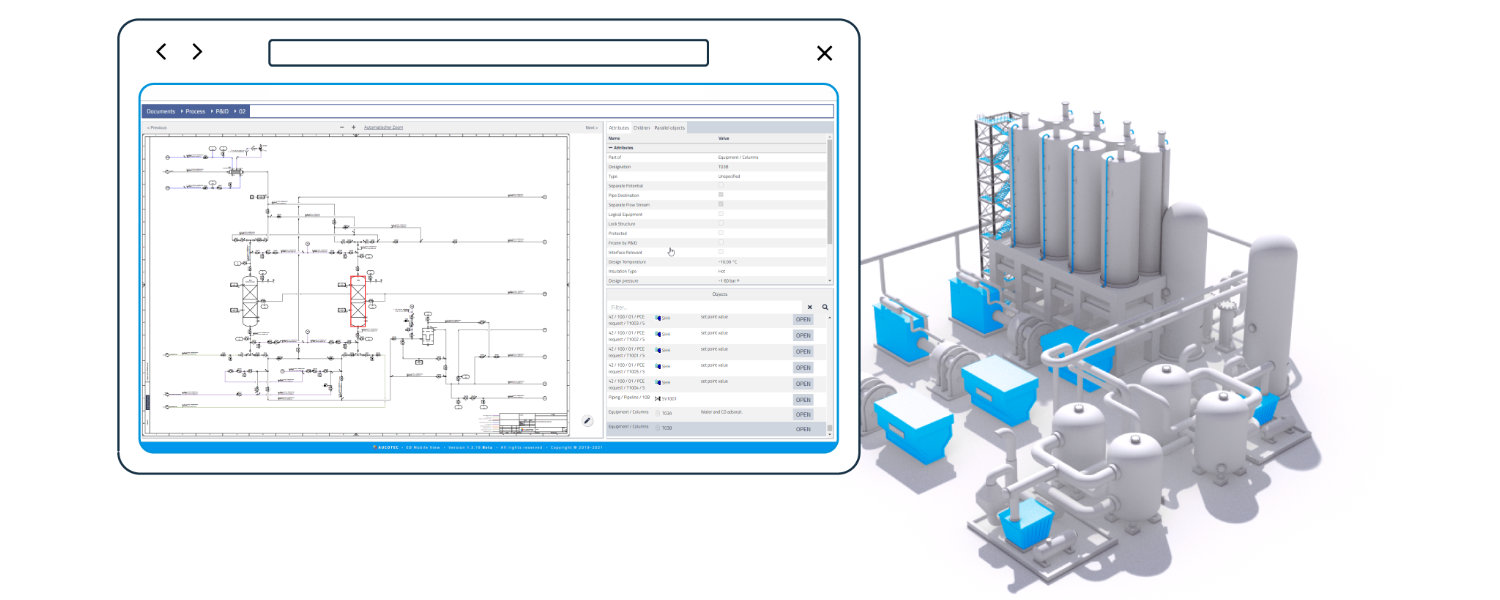Switch to the Parallel objects tab

[x=669, y=128]
